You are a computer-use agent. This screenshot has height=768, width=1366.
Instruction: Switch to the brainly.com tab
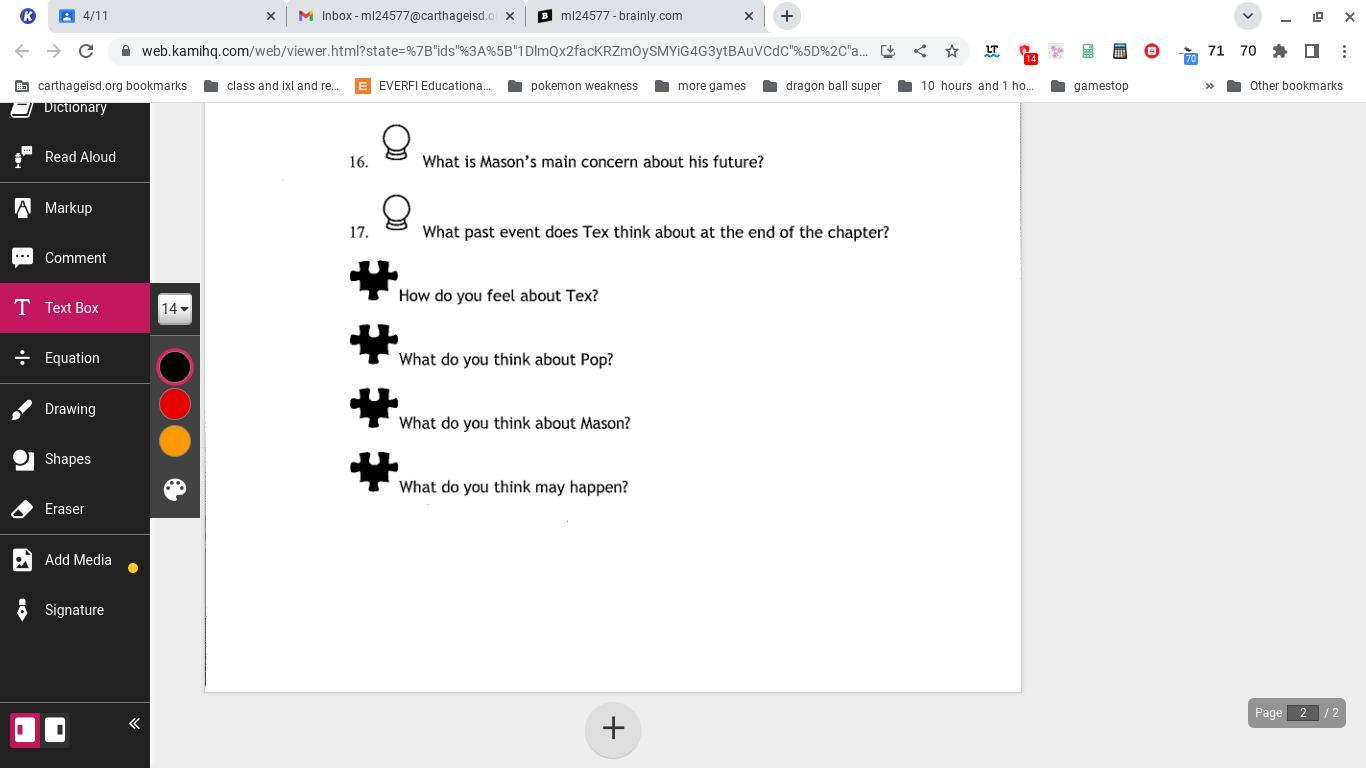coord(645,16)
